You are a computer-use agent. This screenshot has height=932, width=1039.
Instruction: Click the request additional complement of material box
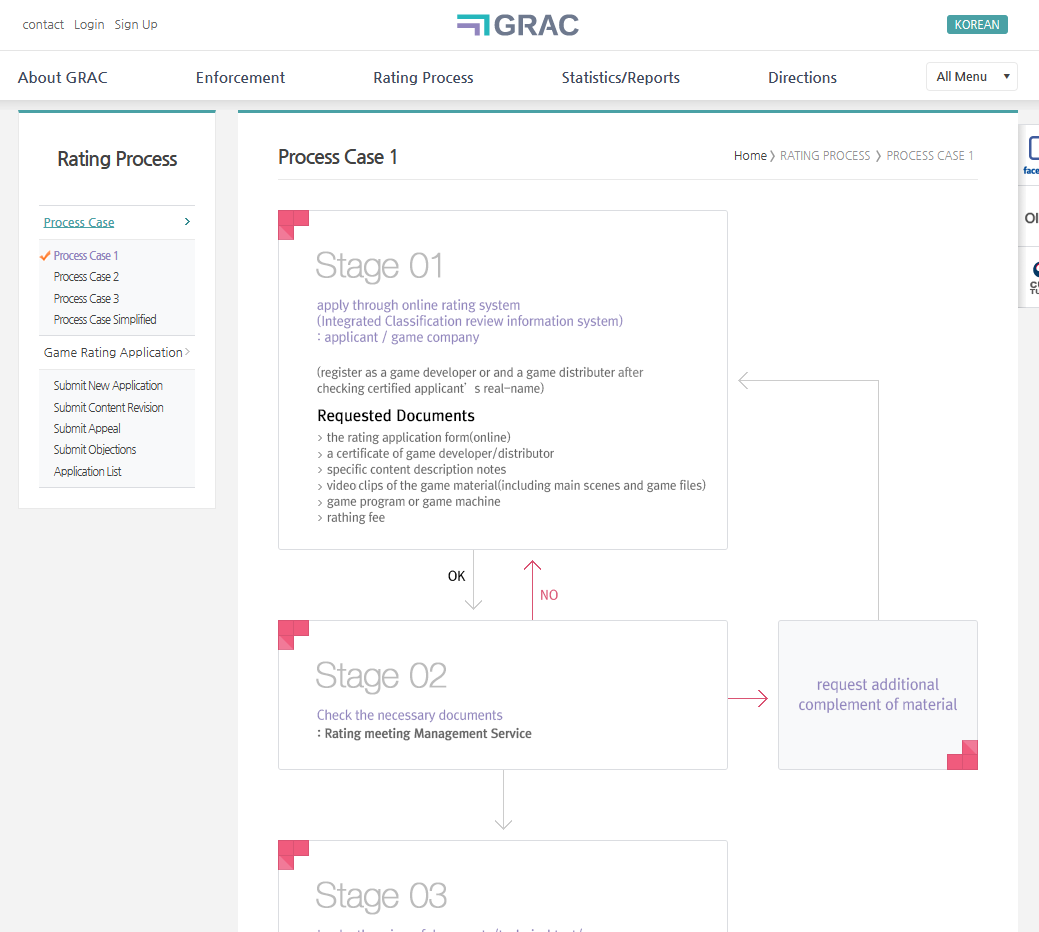tap(877, 694)
